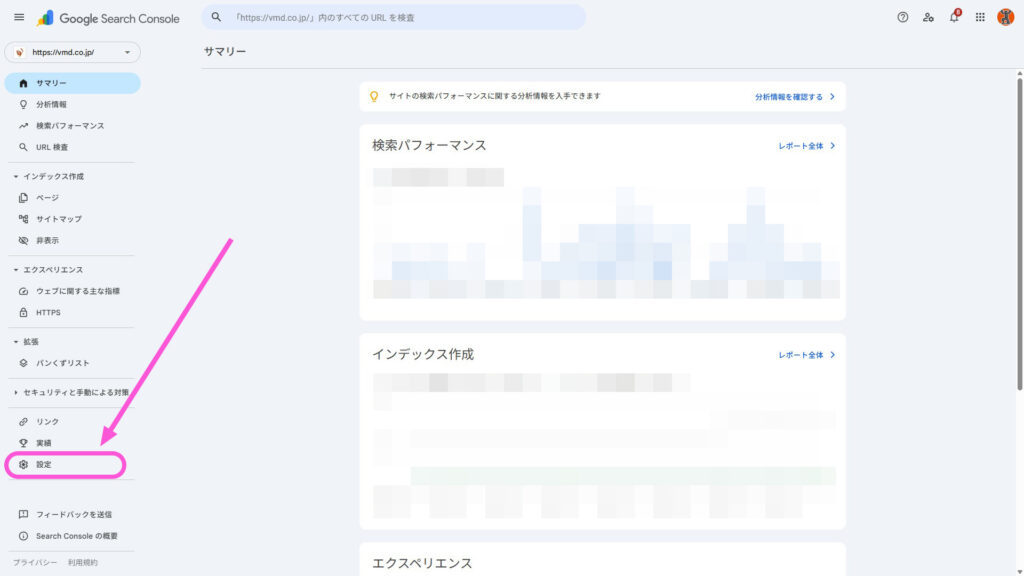Open レポート全体 for 検索パフォーマンス
This screenshot has width=1024, height=576.
[x=803, y=144]
